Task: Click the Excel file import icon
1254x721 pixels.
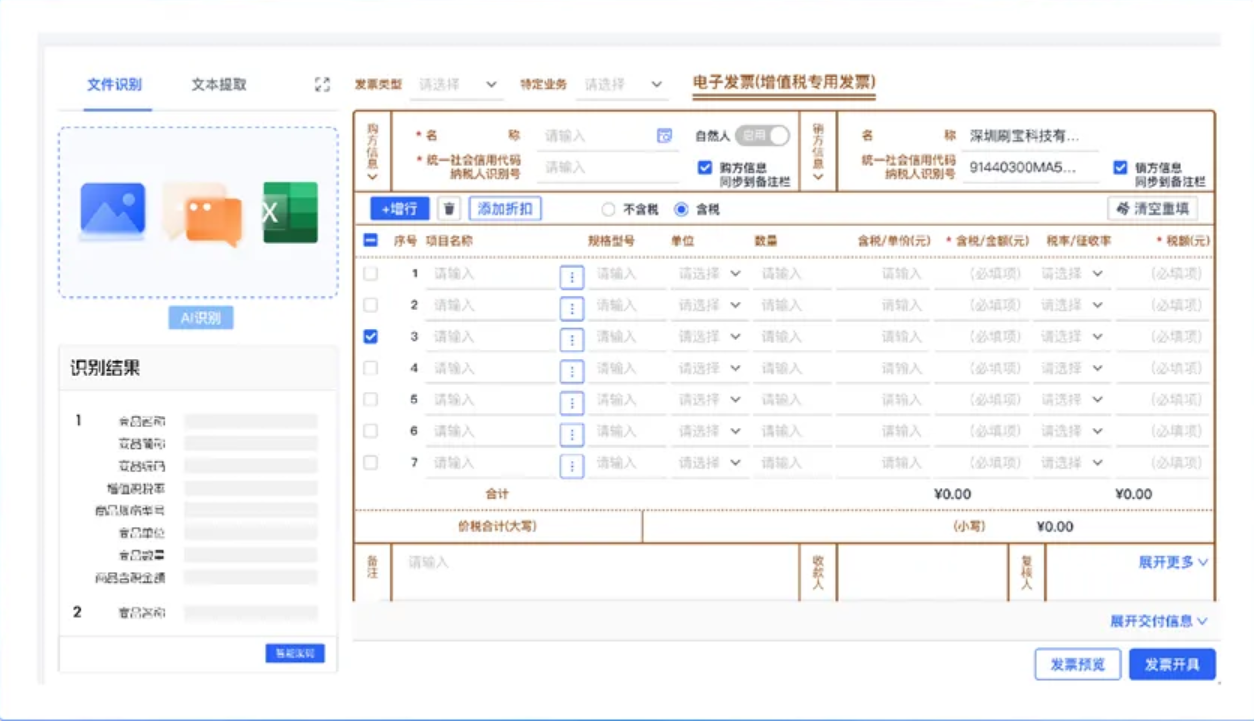Action: tap(289, 212)
